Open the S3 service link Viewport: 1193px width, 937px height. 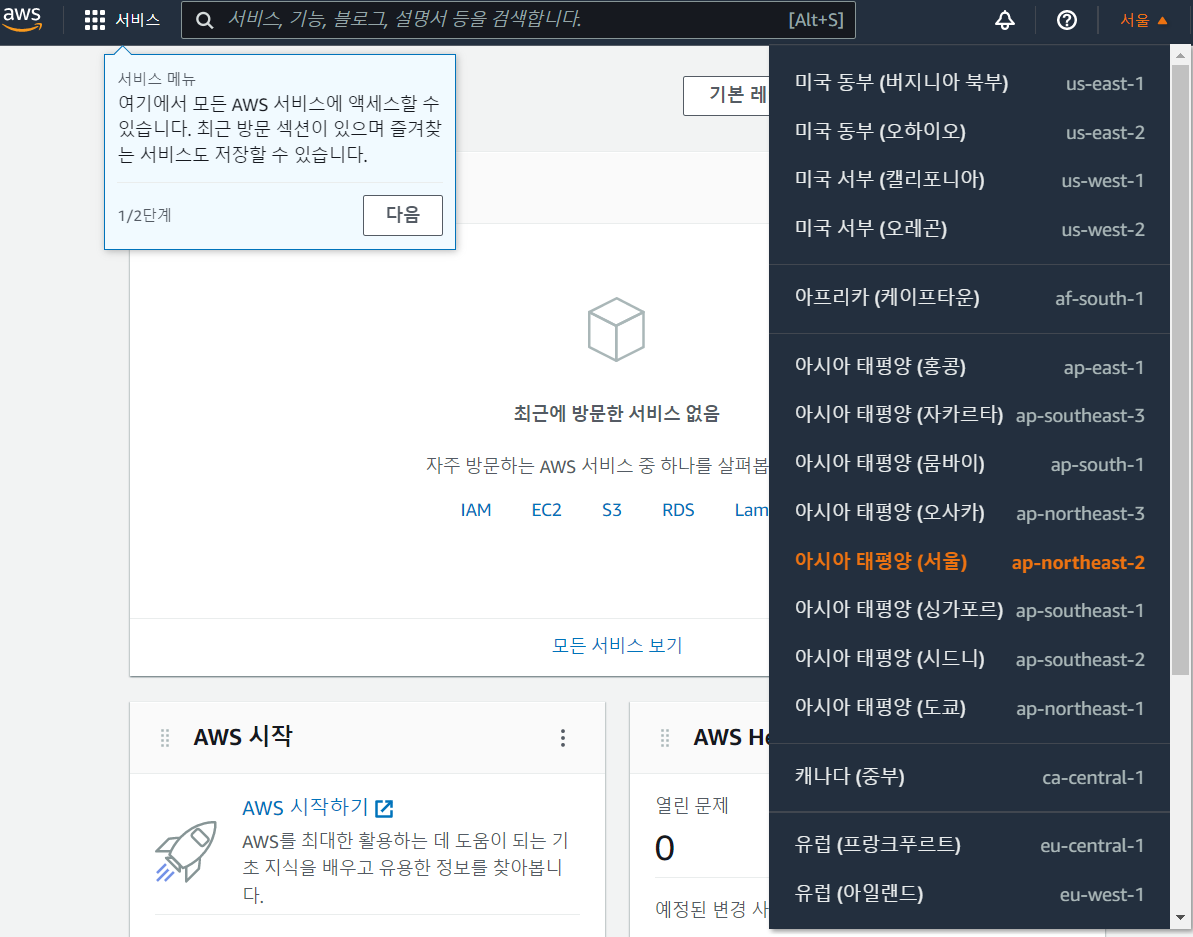click(612, 510)
